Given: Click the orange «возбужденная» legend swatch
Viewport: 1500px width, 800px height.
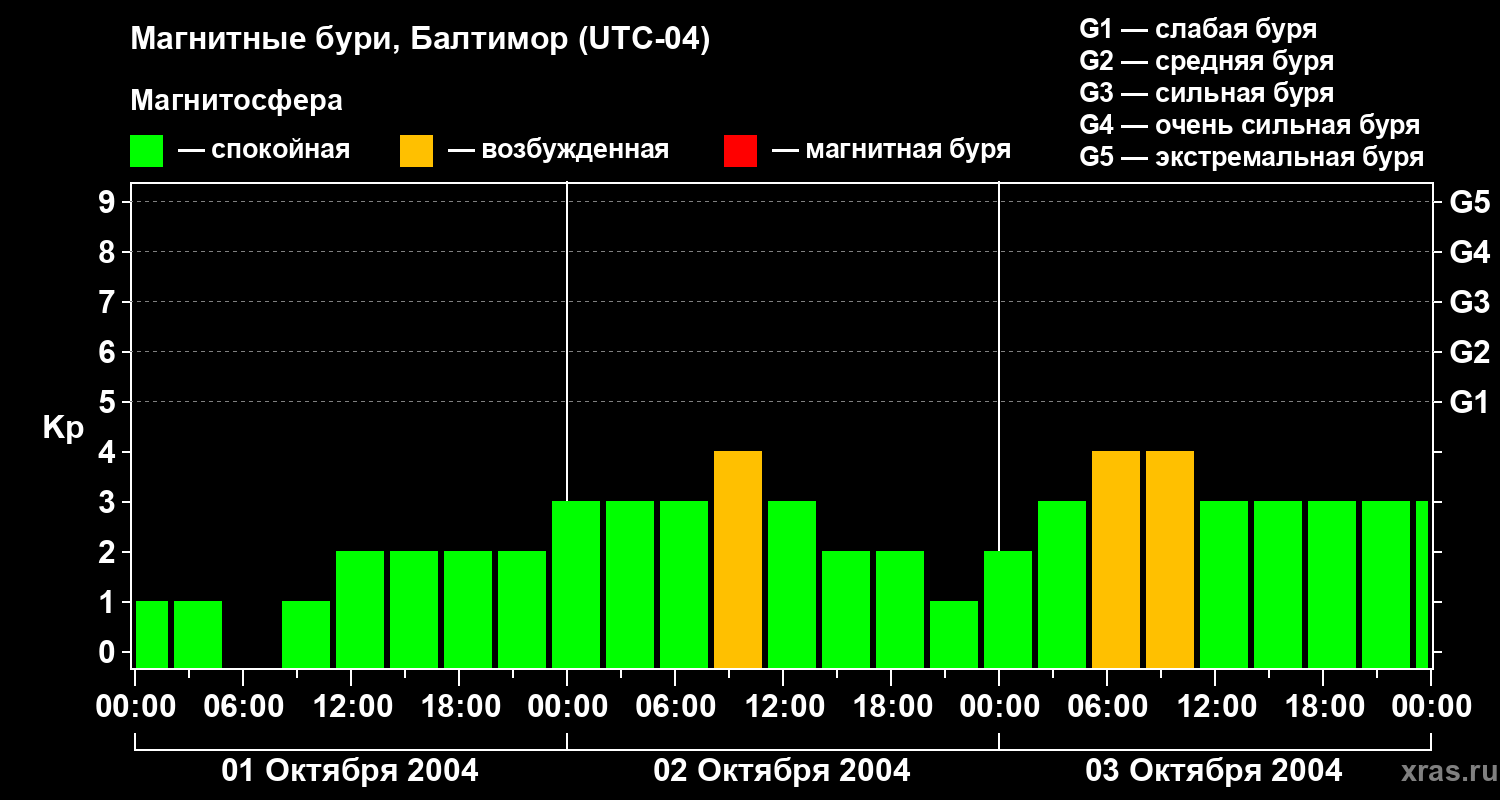Looking at the screenshot, I should click(417, 151).
